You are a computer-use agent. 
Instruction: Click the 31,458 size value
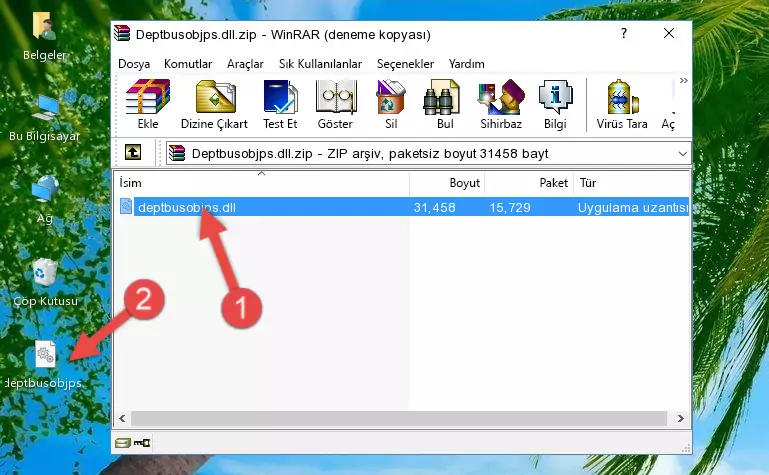(435, 207)
